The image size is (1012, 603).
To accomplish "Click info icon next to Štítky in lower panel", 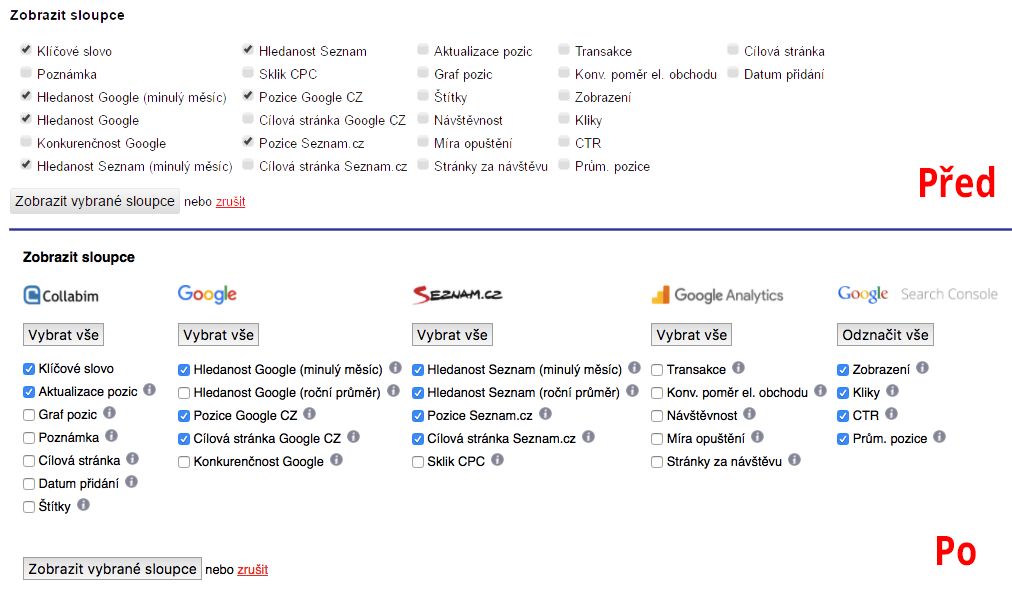I will pyautogui.click(x=83, y=505).
